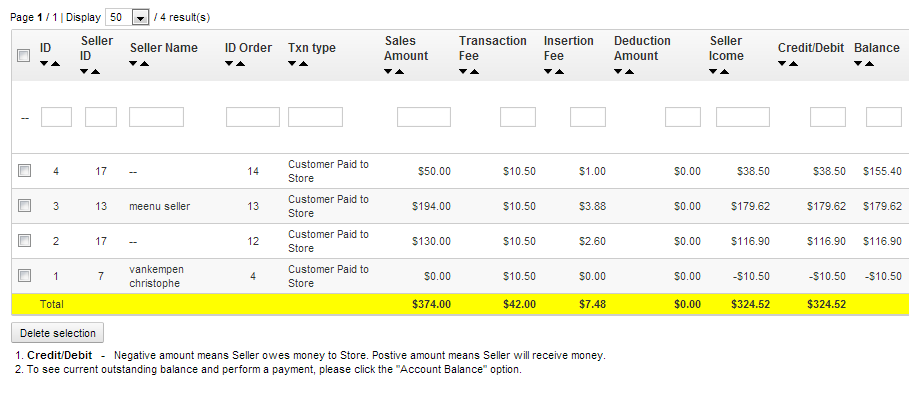
Task: Sort Seller Income ascending arrow
Action: (724, 71)
